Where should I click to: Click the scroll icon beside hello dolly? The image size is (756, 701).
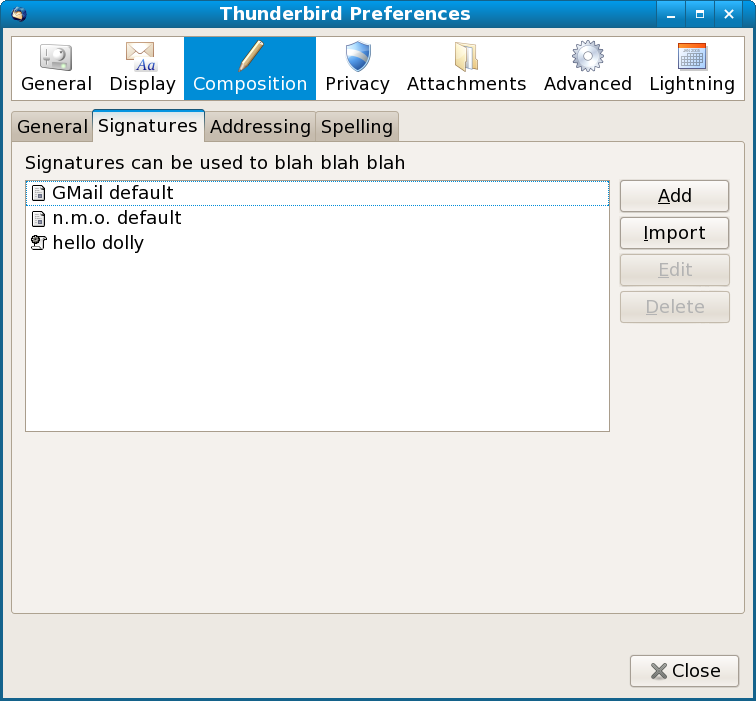pos(38,243)
